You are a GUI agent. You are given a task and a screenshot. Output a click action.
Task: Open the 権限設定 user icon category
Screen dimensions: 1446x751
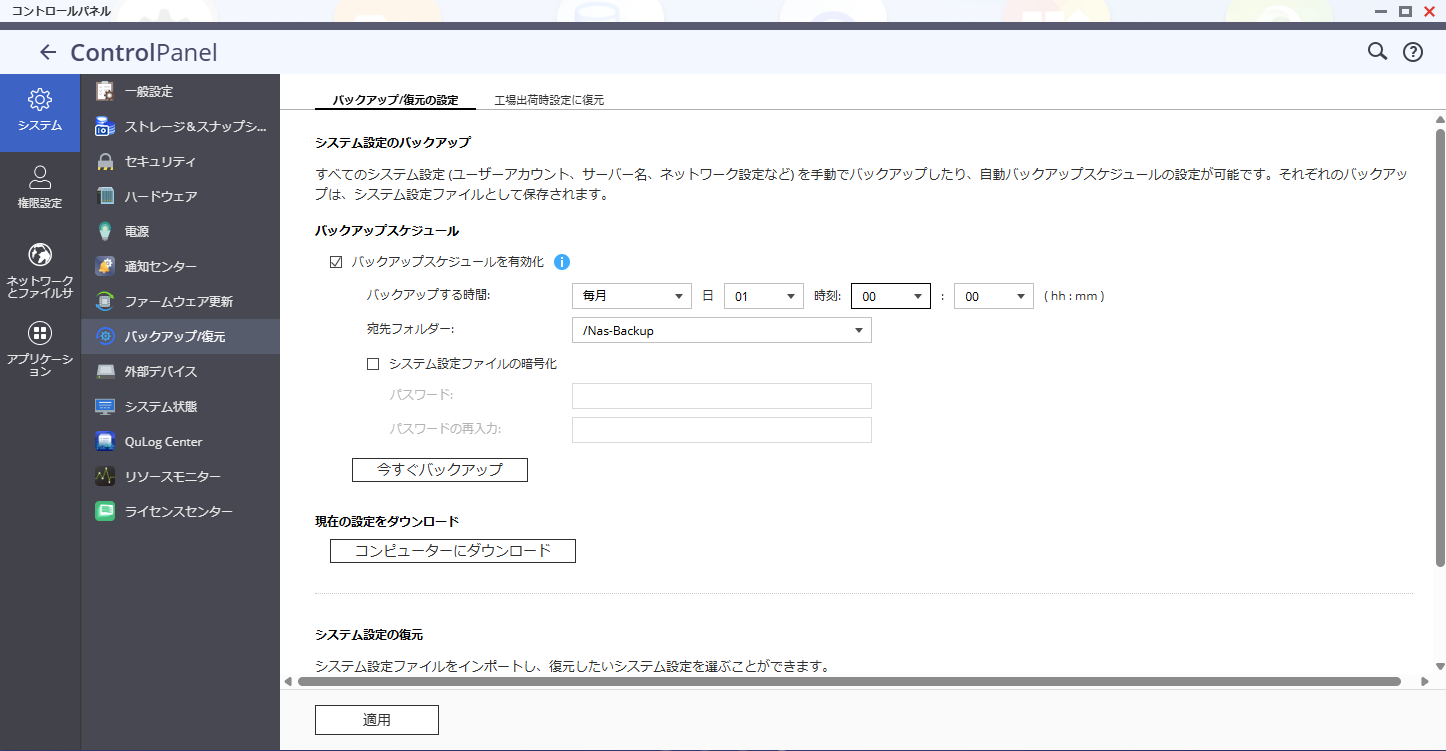point(40,187)
